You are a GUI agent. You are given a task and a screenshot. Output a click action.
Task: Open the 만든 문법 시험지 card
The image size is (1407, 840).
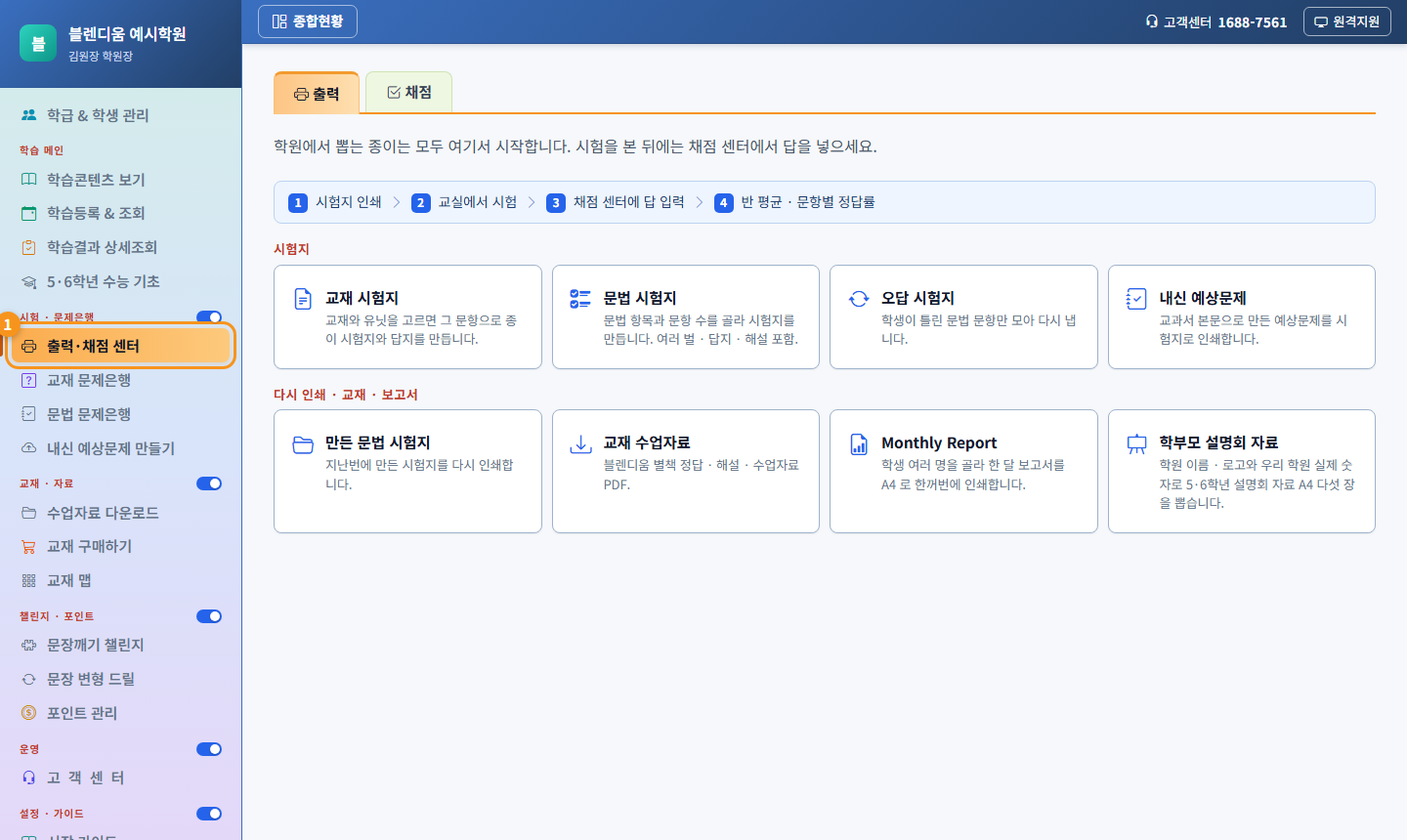[407, 471]
